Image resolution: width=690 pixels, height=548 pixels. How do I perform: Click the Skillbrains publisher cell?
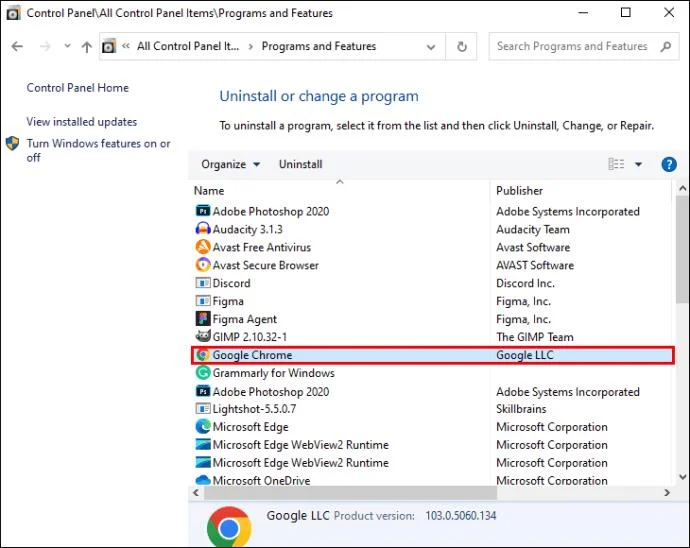click(x=521, y=409)
